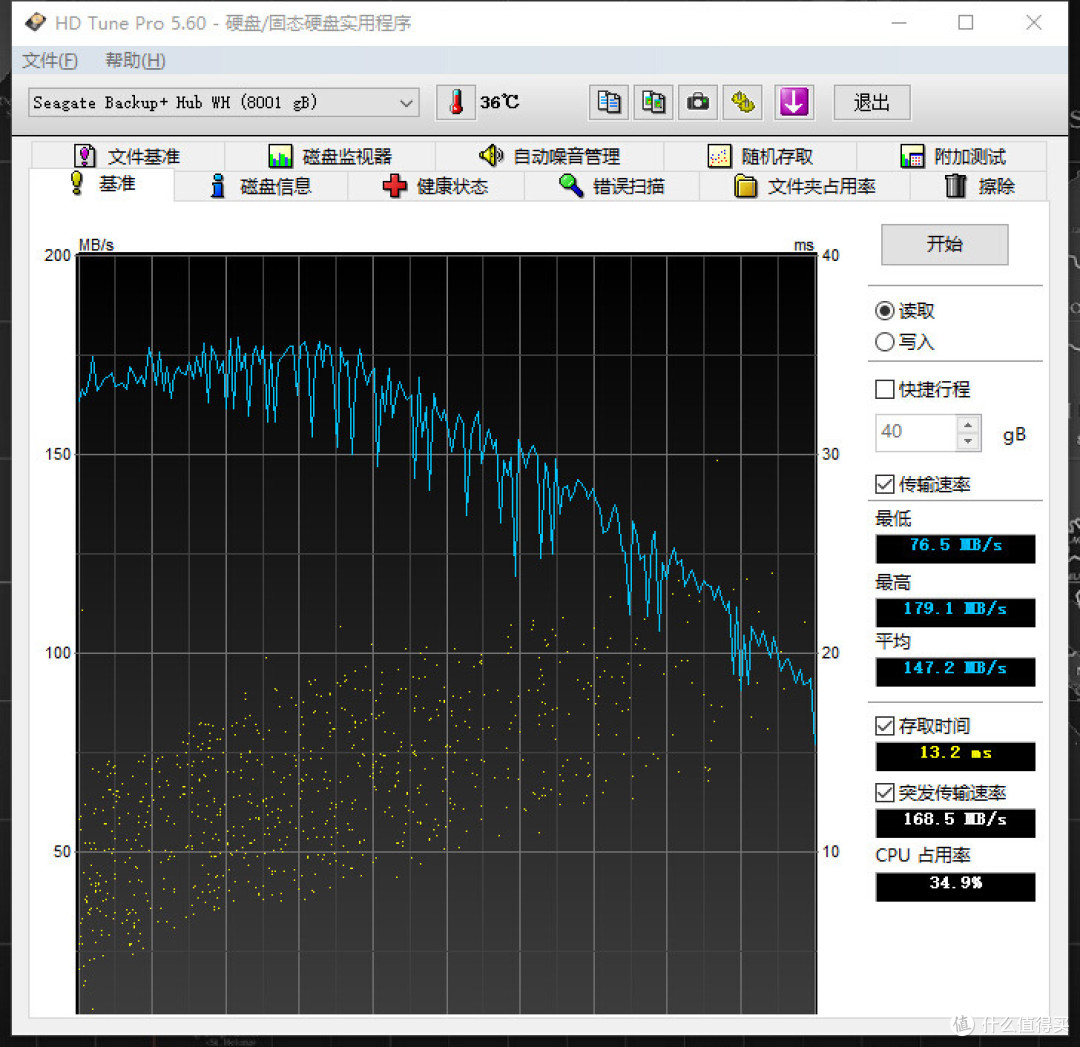Switch to the 错误扫描 tab
The image size is (1080, 1047).
[612, 187]
